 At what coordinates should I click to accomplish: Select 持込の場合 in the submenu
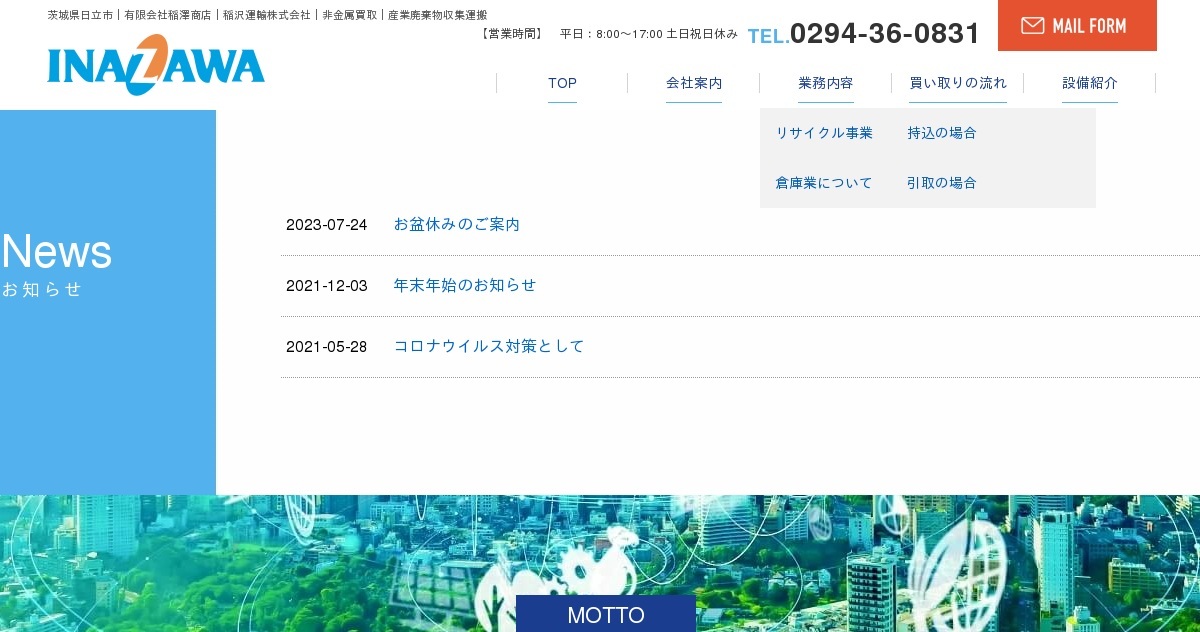point(942,133)
